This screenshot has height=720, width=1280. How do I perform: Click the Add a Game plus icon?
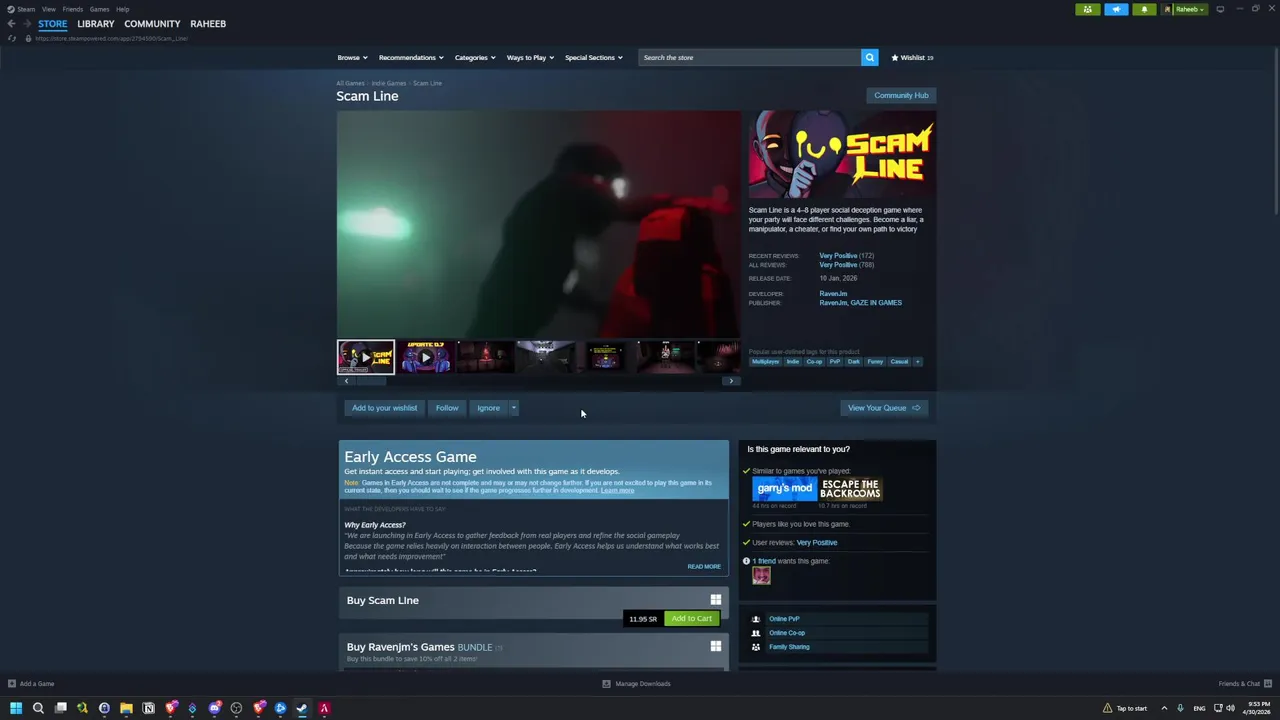11,684
